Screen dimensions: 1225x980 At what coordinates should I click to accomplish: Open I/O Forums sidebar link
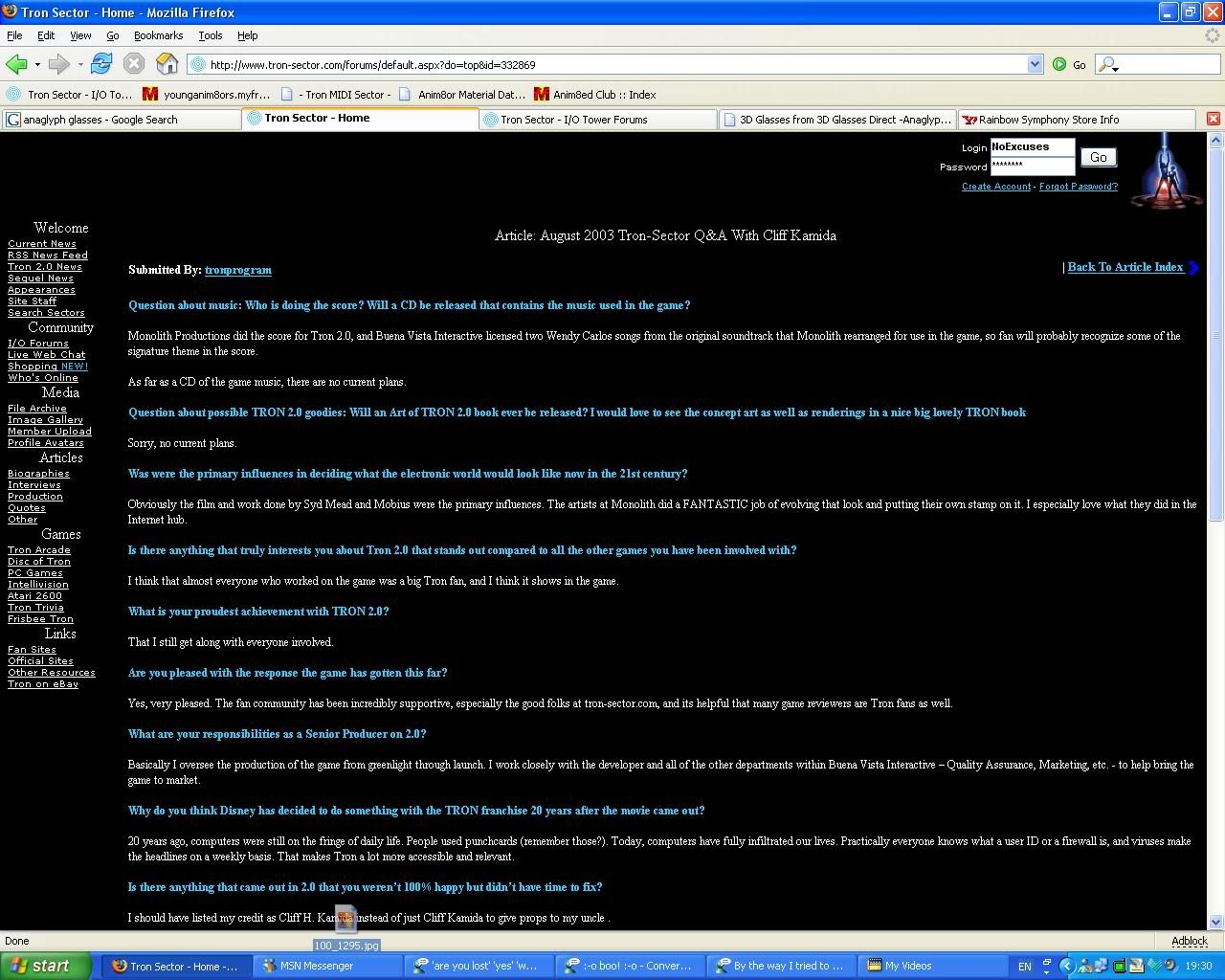(38, 343)
